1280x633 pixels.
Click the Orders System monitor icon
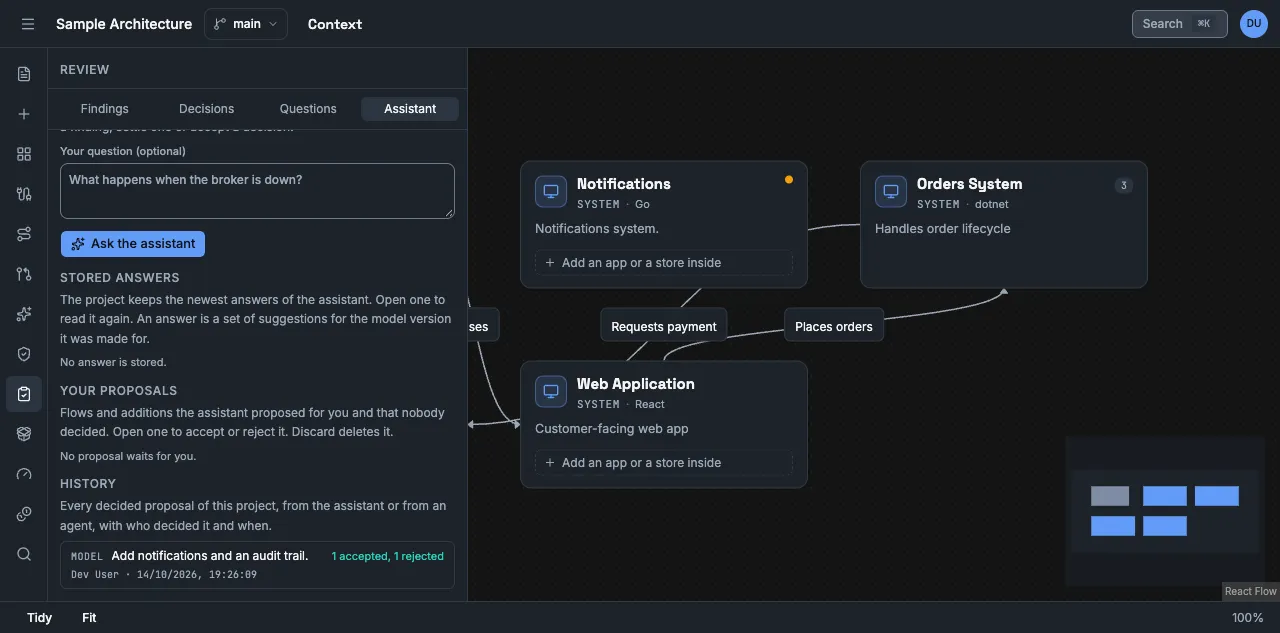891,192
